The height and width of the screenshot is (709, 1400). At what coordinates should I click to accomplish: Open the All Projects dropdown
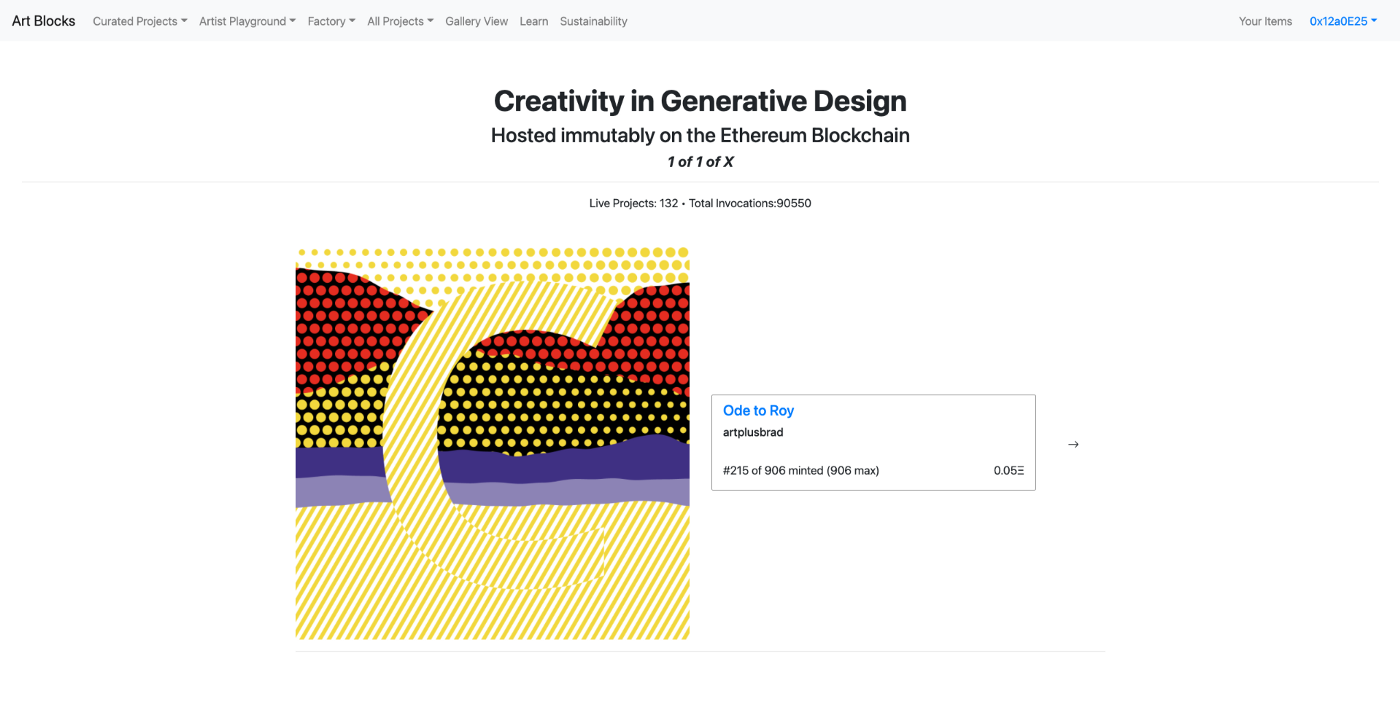click(400, 21)
